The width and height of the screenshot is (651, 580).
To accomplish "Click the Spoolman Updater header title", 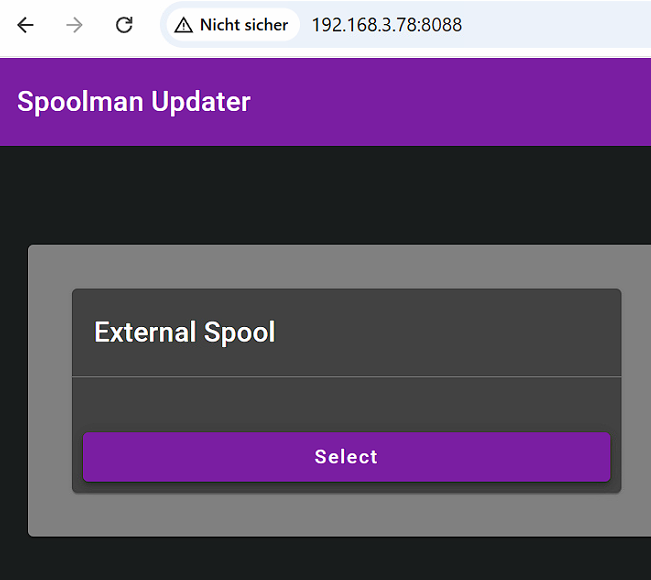I will pos(134,102).
